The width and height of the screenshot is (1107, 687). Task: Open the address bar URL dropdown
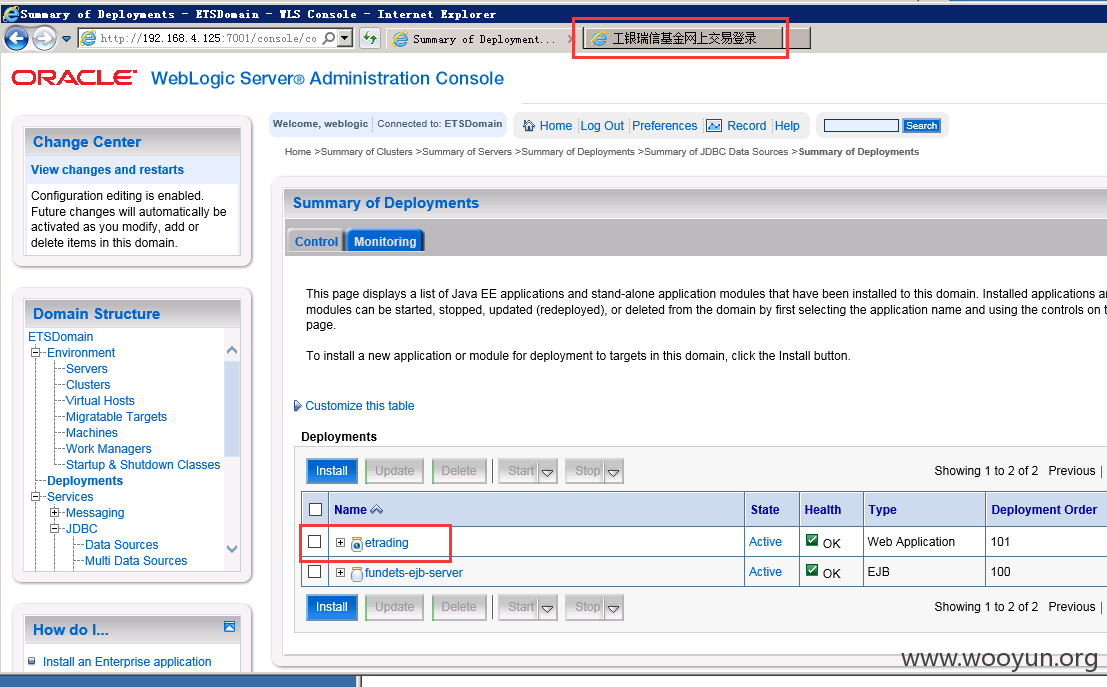[x=345, y=38]
